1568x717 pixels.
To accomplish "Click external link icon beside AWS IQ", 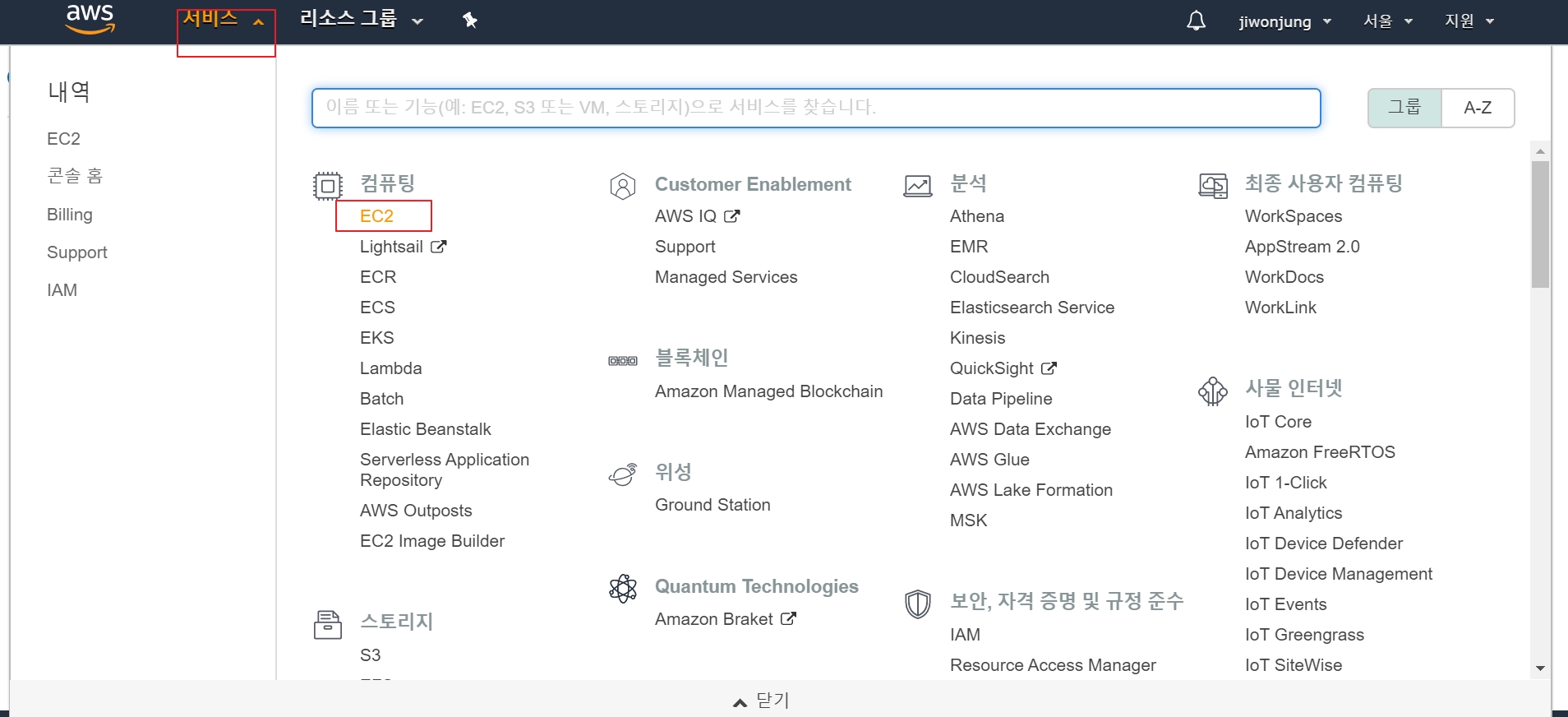I will [x=732, y=216].
